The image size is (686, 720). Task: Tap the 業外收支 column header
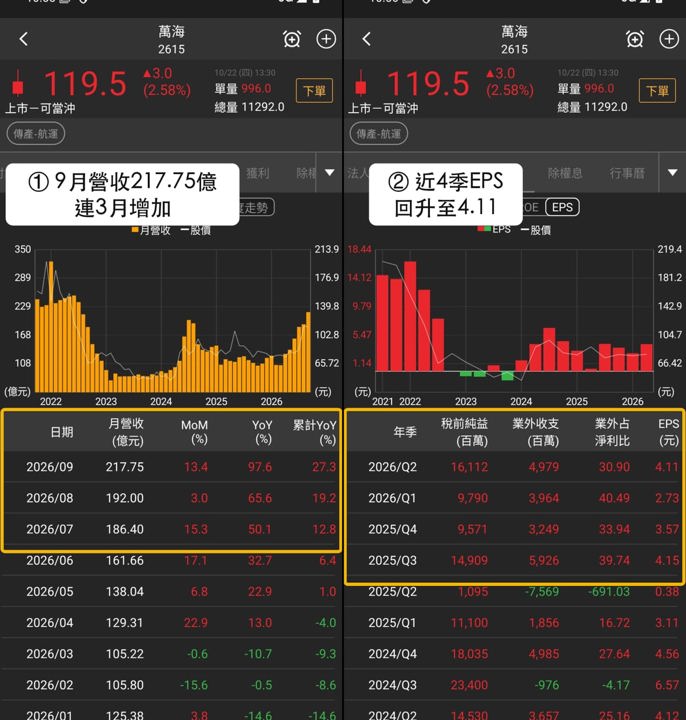536,432
